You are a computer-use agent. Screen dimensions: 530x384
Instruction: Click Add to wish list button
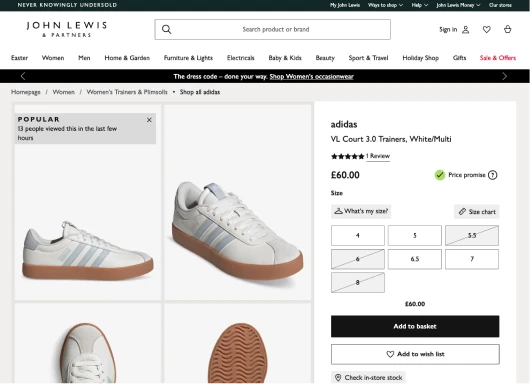point(415,354)
